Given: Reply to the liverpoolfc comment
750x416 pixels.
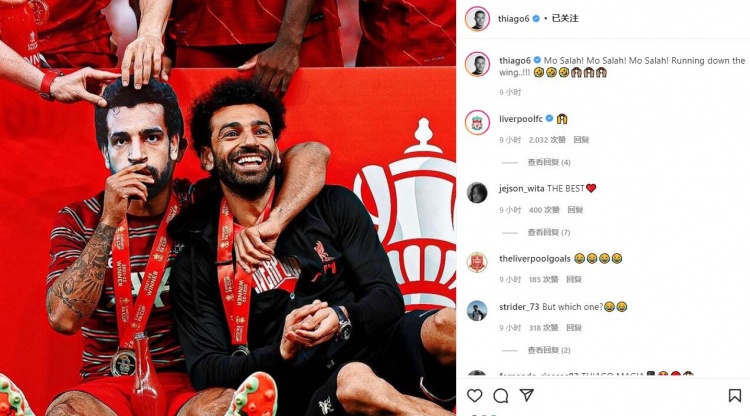Looking at the screenshot, I should point(581,140).
